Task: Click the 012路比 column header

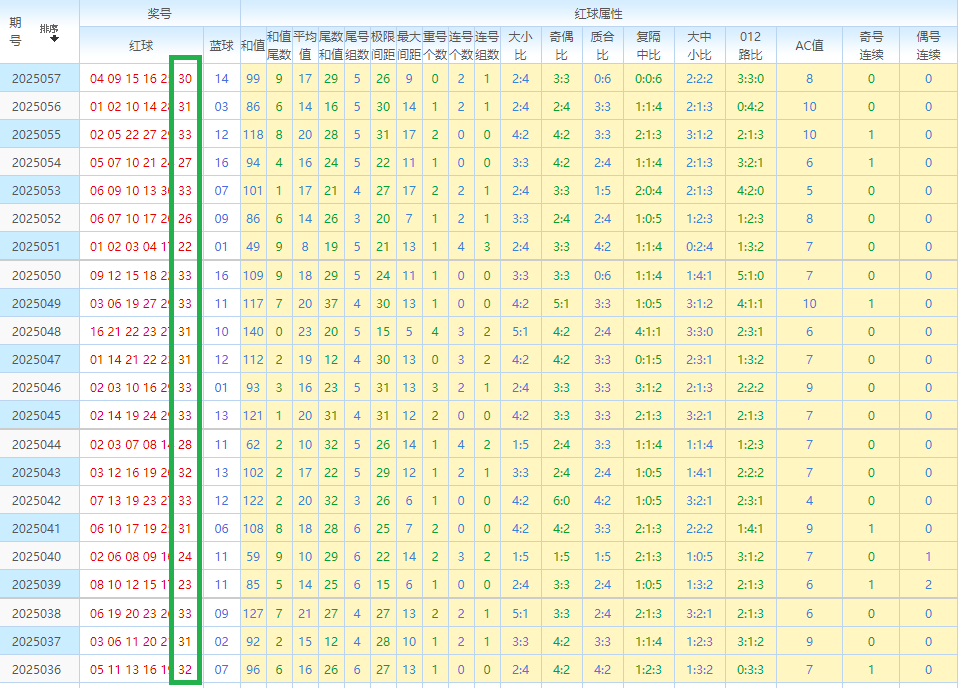Action: coord(750,45)
